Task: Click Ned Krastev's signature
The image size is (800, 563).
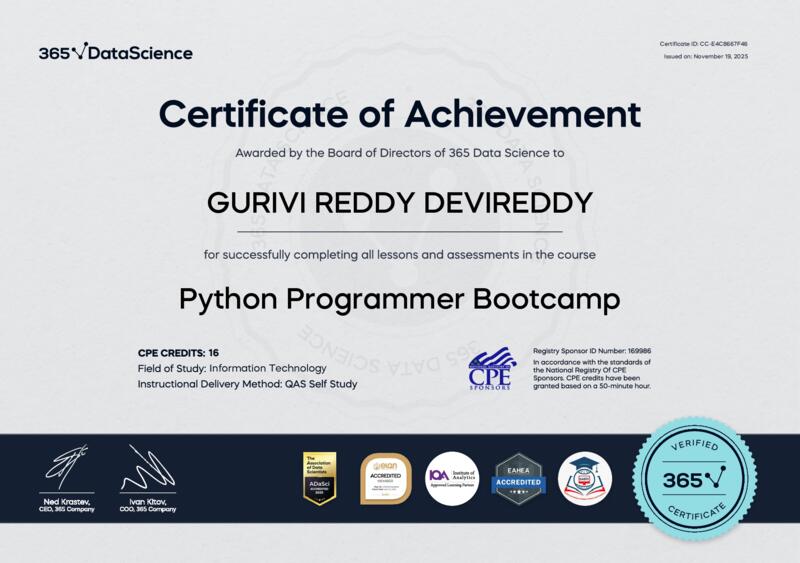Action: click(x=68, y=469)
